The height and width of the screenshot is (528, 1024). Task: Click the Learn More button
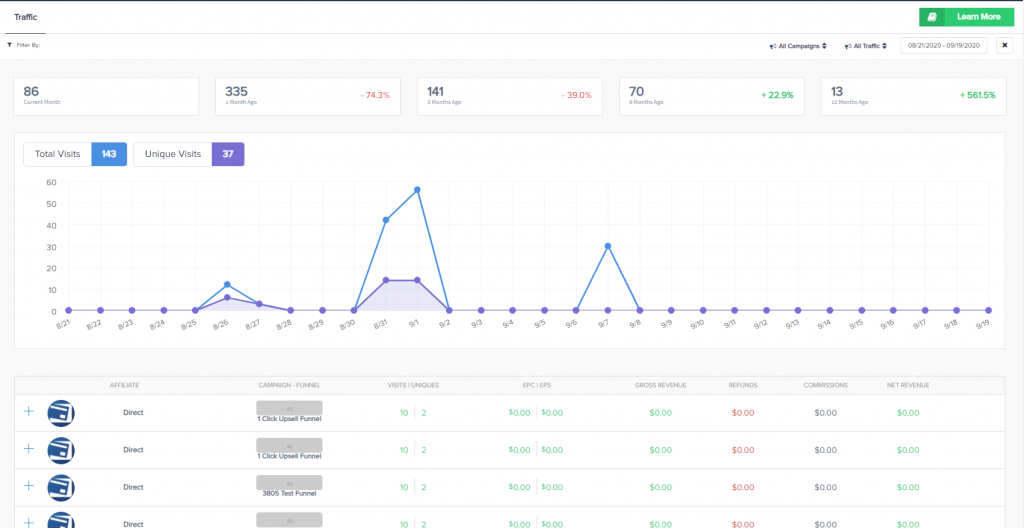click(x=966, y=17)
